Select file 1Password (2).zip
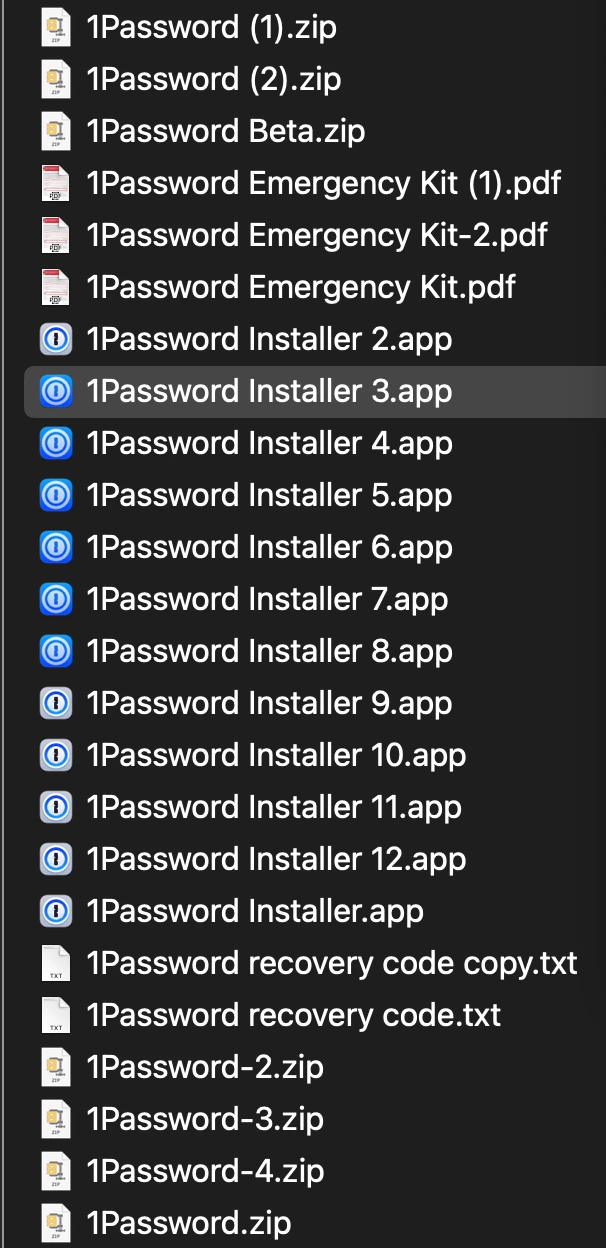The height and width of the screenshot is (1248, 606). (x=212, y=79)
